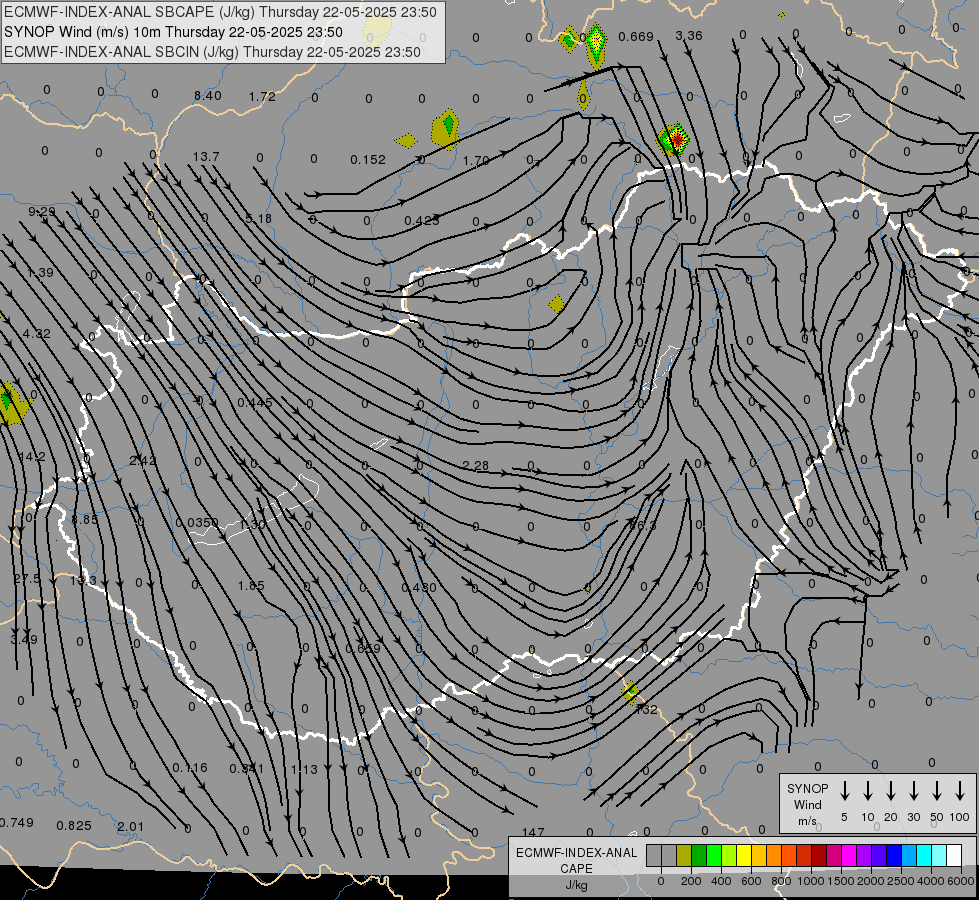Click the map value 3.36
This screenshot has height=900, width=979.
tap(689, 36)
